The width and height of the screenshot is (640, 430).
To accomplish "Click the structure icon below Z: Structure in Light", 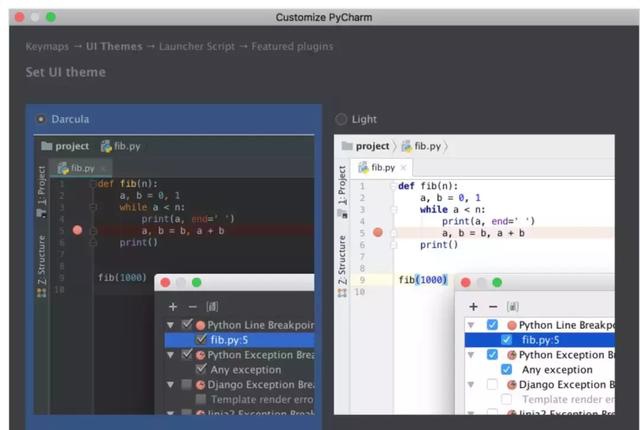I will point(342,293).
